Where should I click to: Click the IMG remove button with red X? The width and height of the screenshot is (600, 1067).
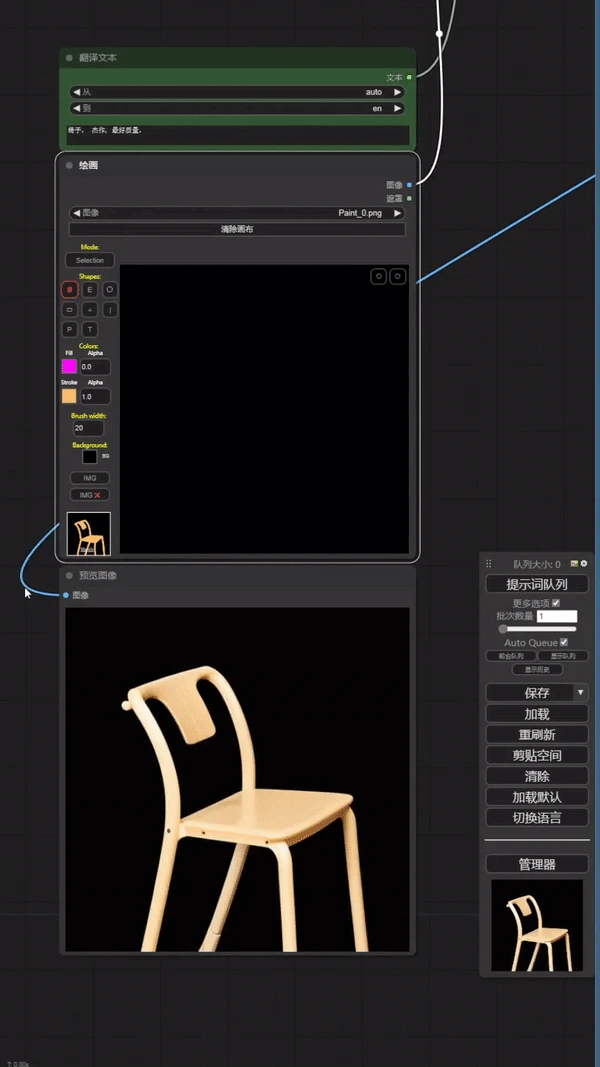[90, 495]
